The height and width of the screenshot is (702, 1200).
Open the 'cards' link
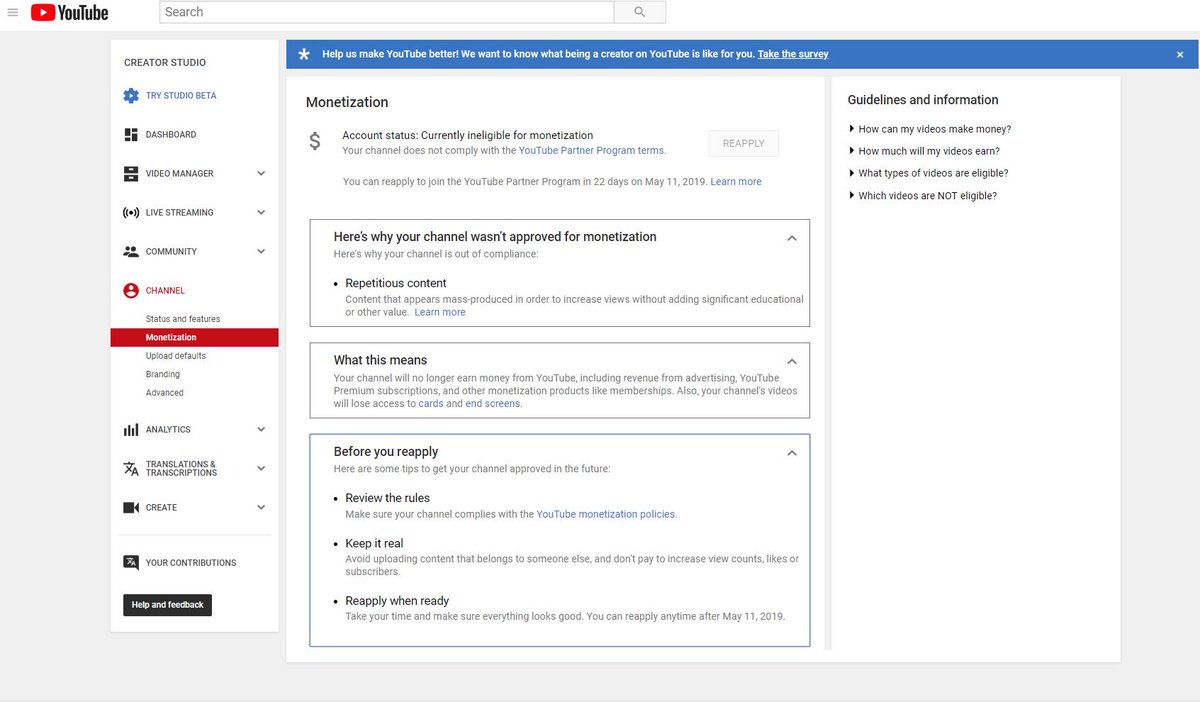click(431, 404)
